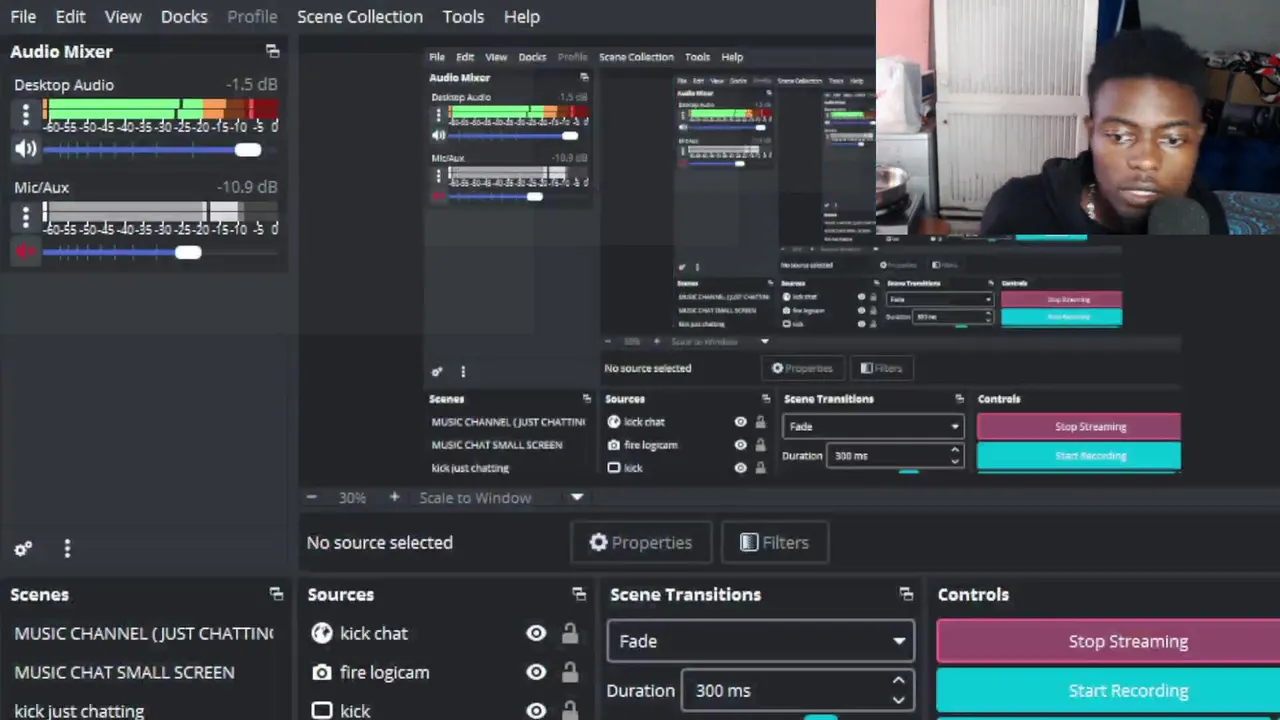Hide the fire logicam source
The height and width of the screenshot is (720, 1280).
(x=536, y=672)
